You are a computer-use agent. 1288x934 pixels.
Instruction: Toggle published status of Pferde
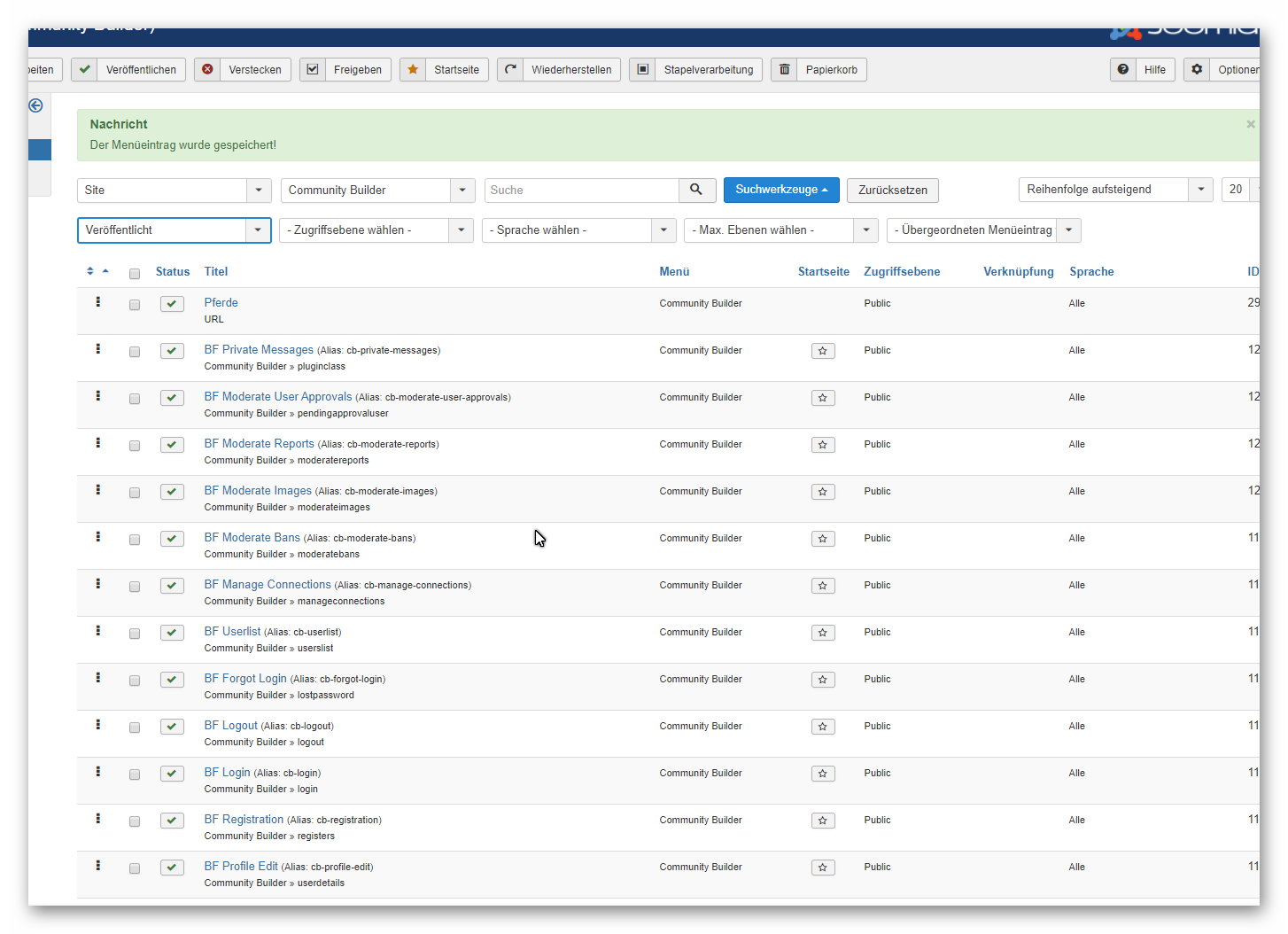172,304
